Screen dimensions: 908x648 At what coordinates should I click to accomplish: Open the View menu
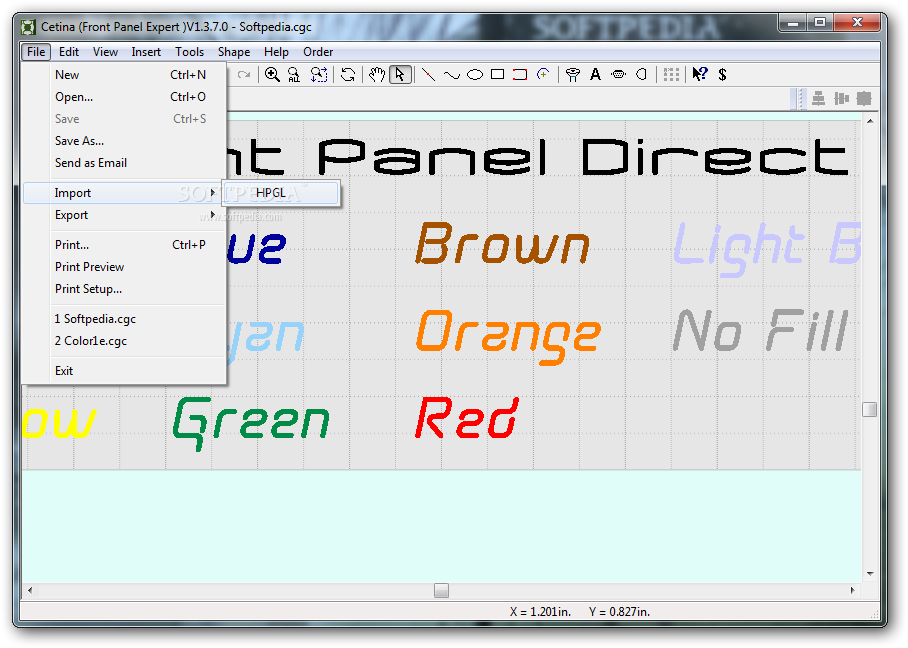click(x=105, y=52)
